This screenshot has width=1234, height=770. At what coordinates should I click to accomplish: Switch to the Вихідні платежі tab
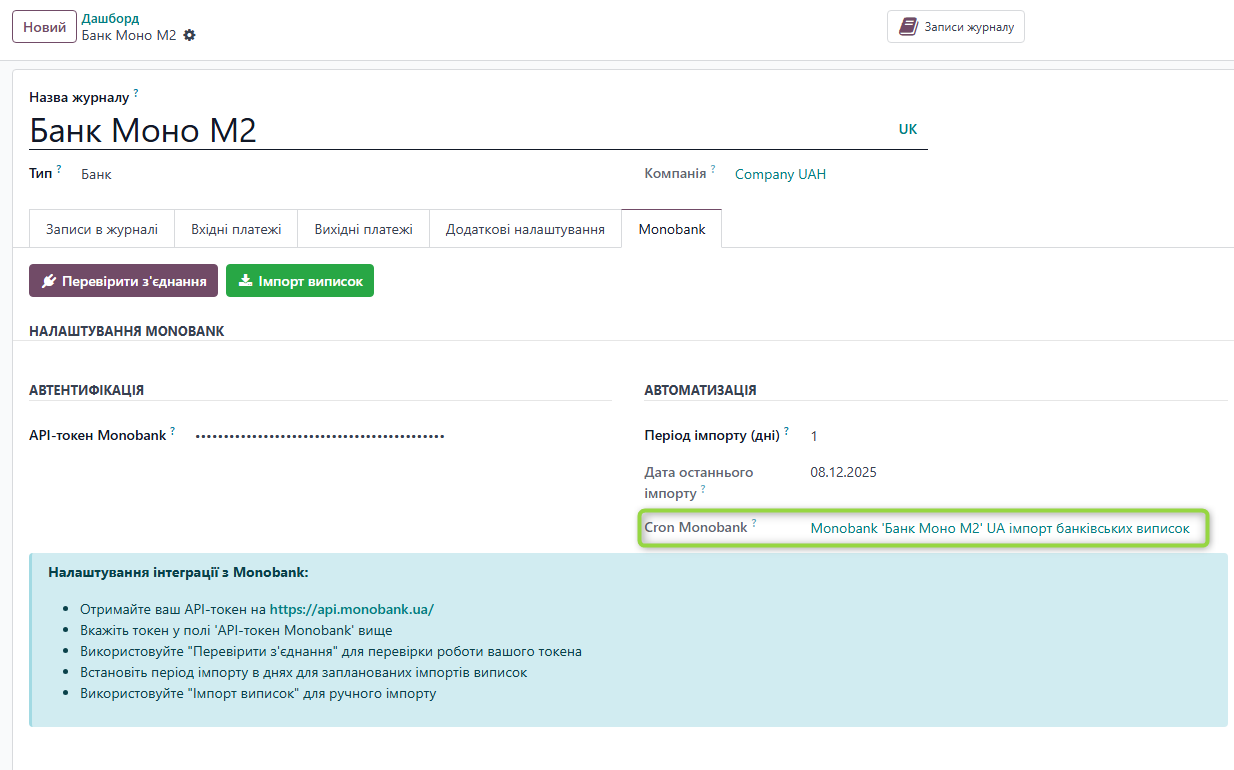(x=363, y=229)
